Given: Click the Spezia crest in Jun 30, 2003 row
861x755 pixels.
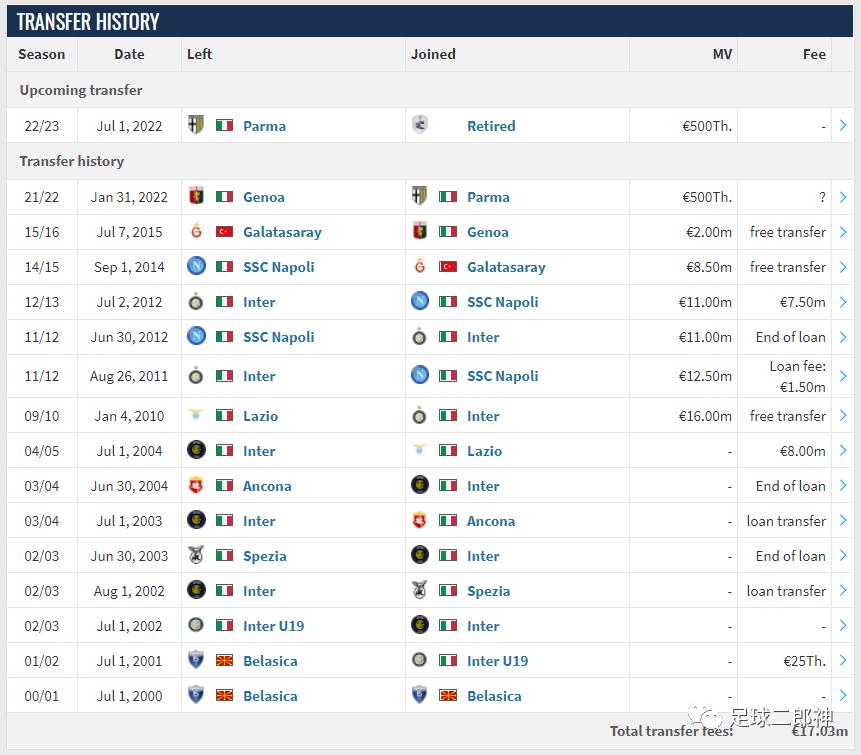Looking at the screenshot, I should coord(196,556).
